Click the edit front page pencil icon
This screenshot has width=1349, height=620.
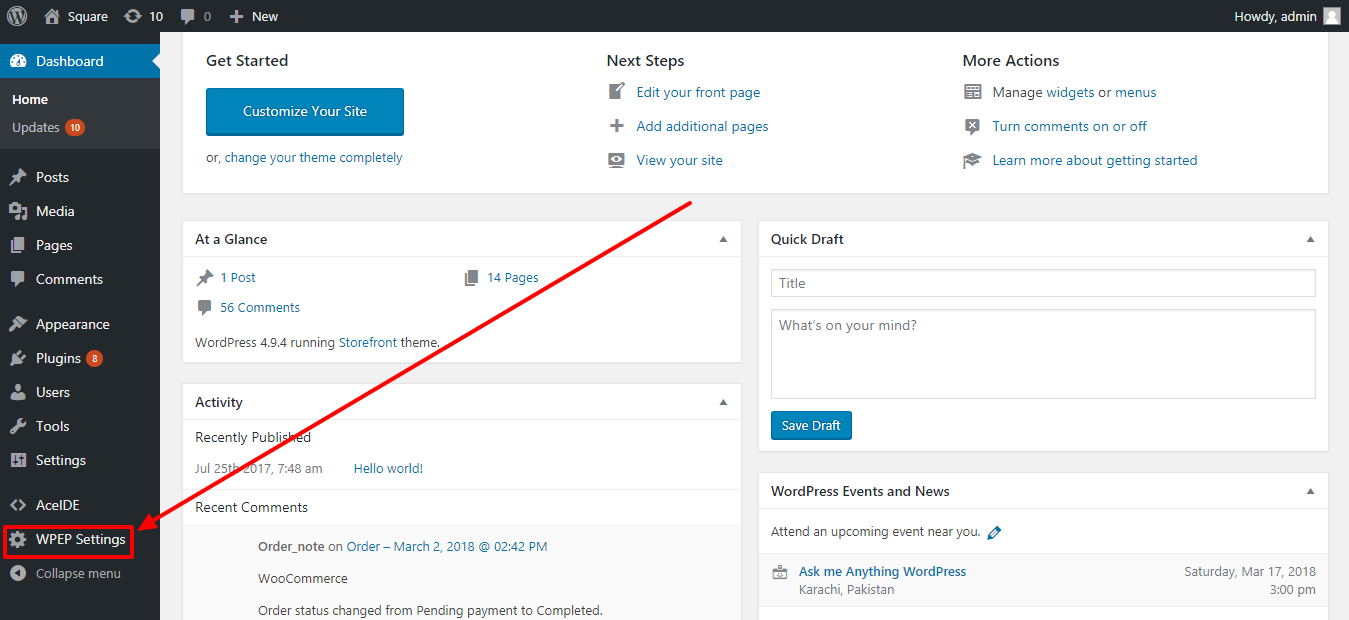pyautogui.click(x=617, y=92)
